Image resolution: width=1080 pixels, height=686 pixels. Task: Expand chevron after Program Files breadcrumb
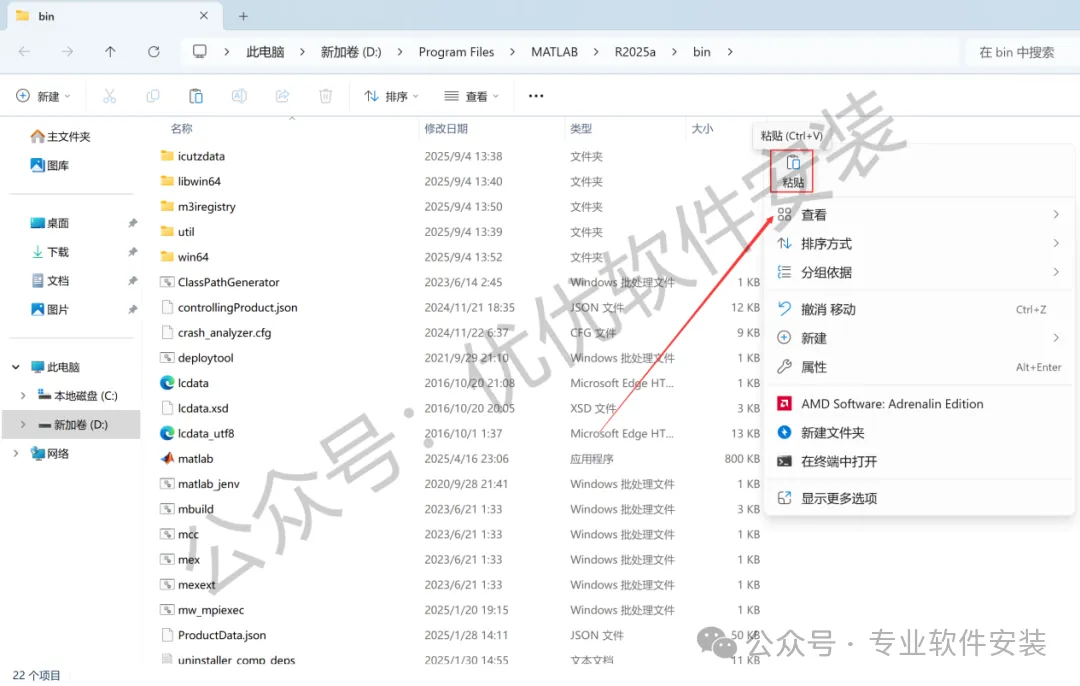coord(512,52)
